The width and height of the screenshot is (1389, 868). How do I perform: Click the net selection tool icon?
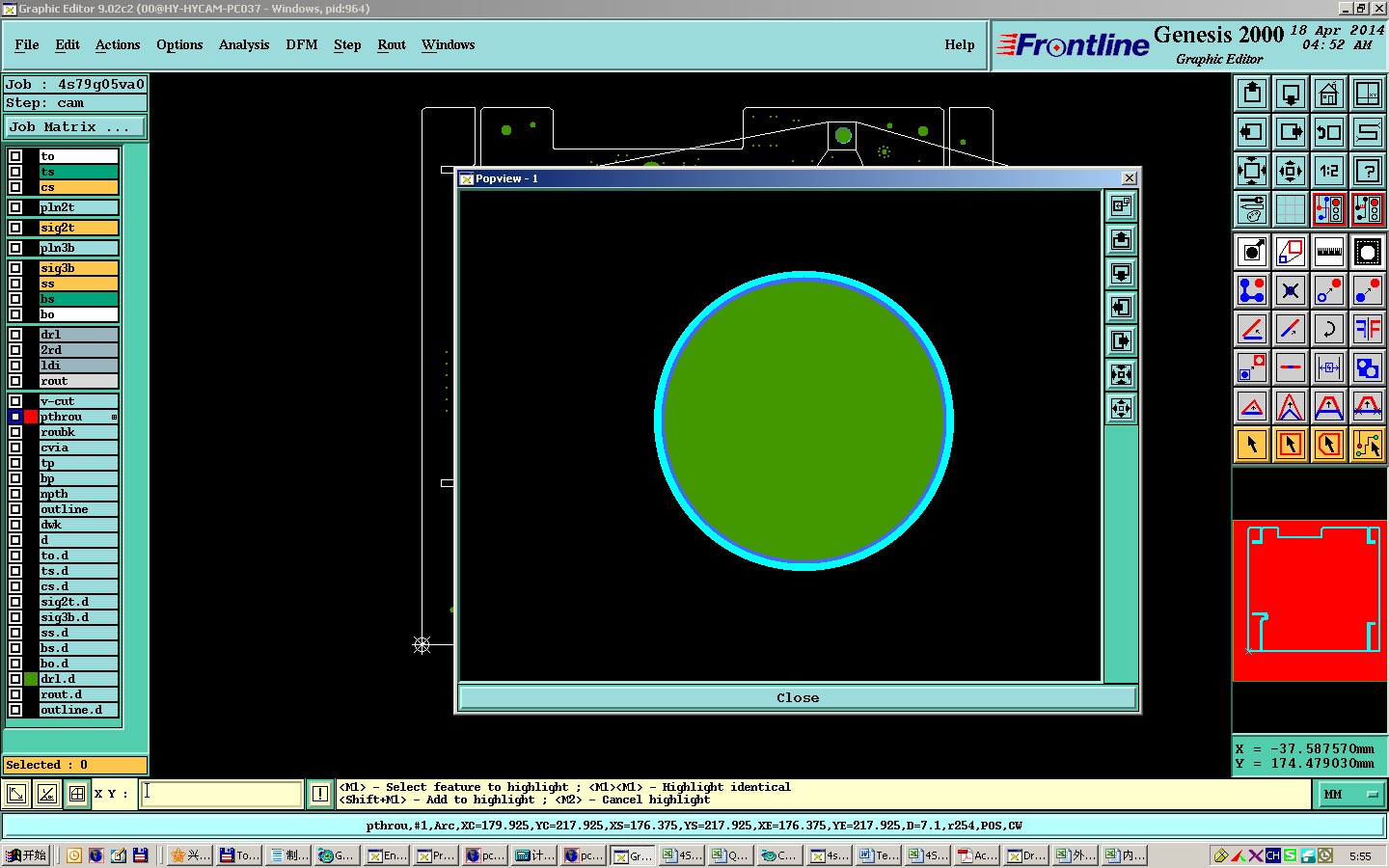1367,445
